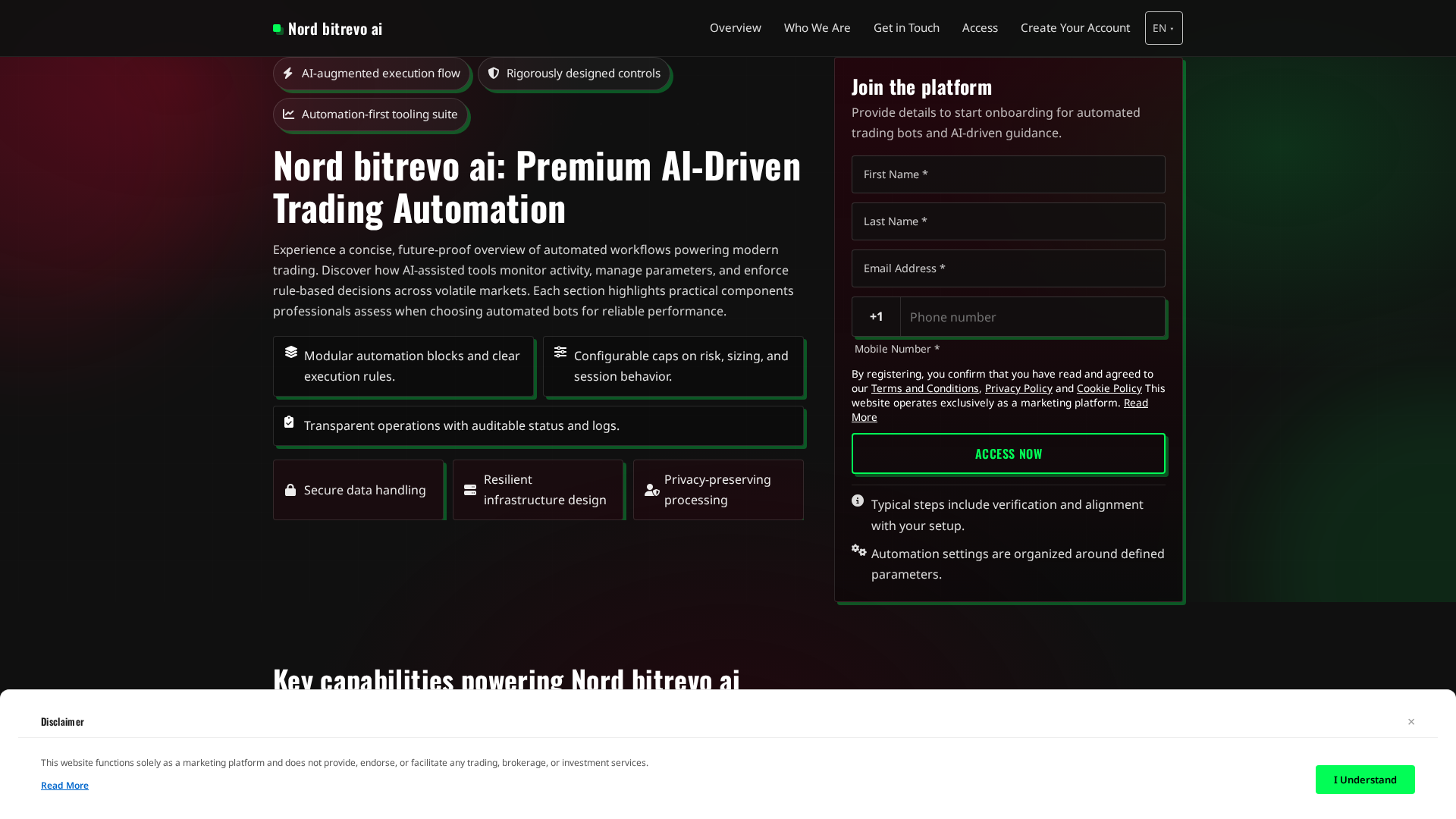Image resolution: width=1456 pixels, height=819 pixels.
Task: Click the server icon for Resilient infrastructure design
Action: coord(470,490)
